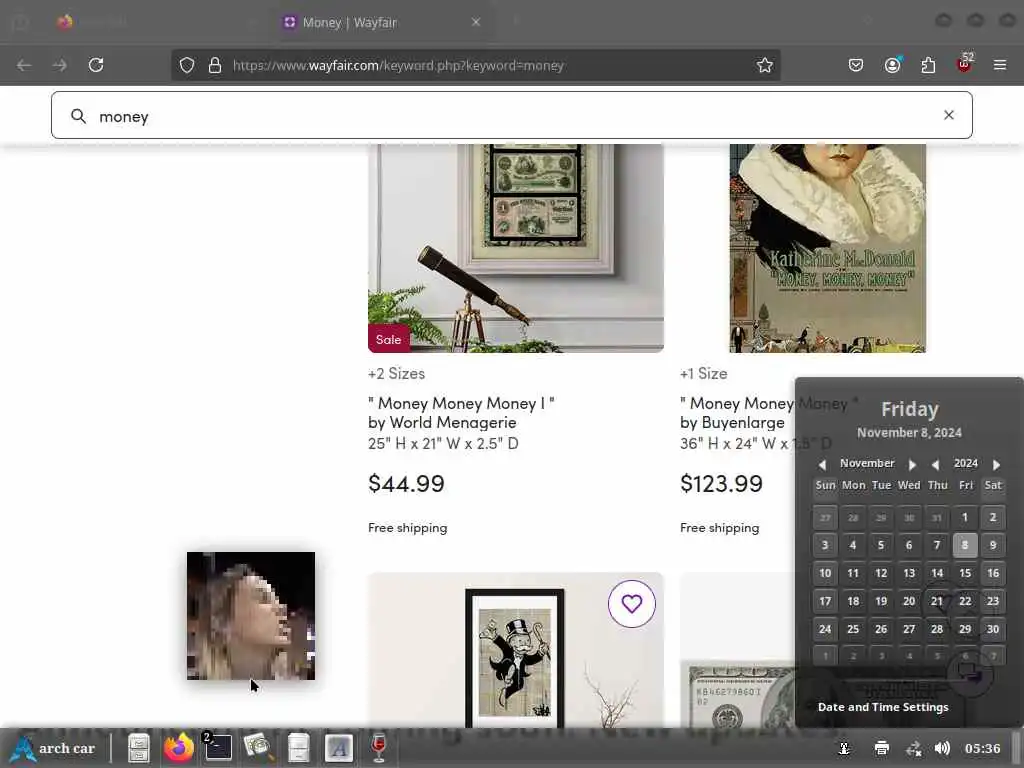Open the font viewer A taskbar icon

coord(338,748)
